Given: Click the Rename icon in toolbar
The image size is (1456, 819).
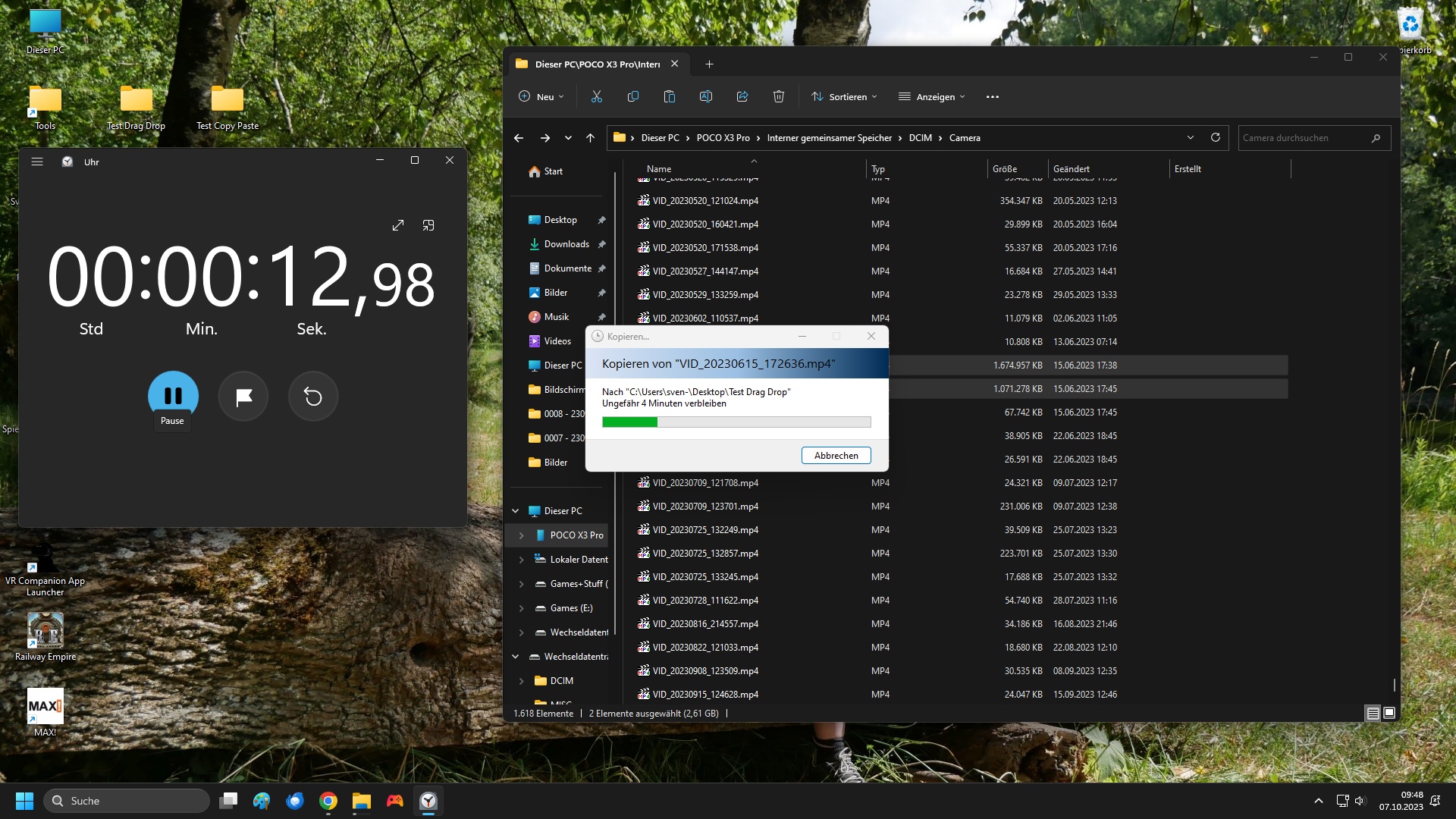Looking at the screenshot, I should 705,96.
